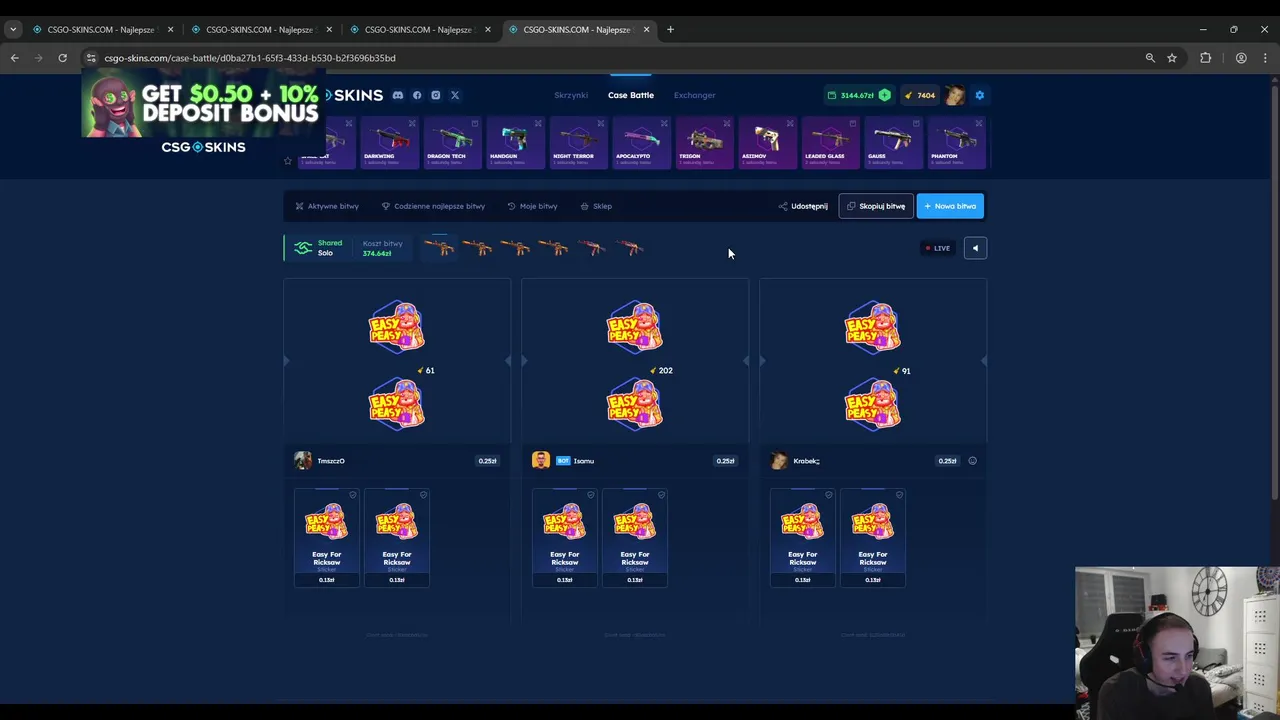Open the Asiimov live drop

tap(768, 142)
